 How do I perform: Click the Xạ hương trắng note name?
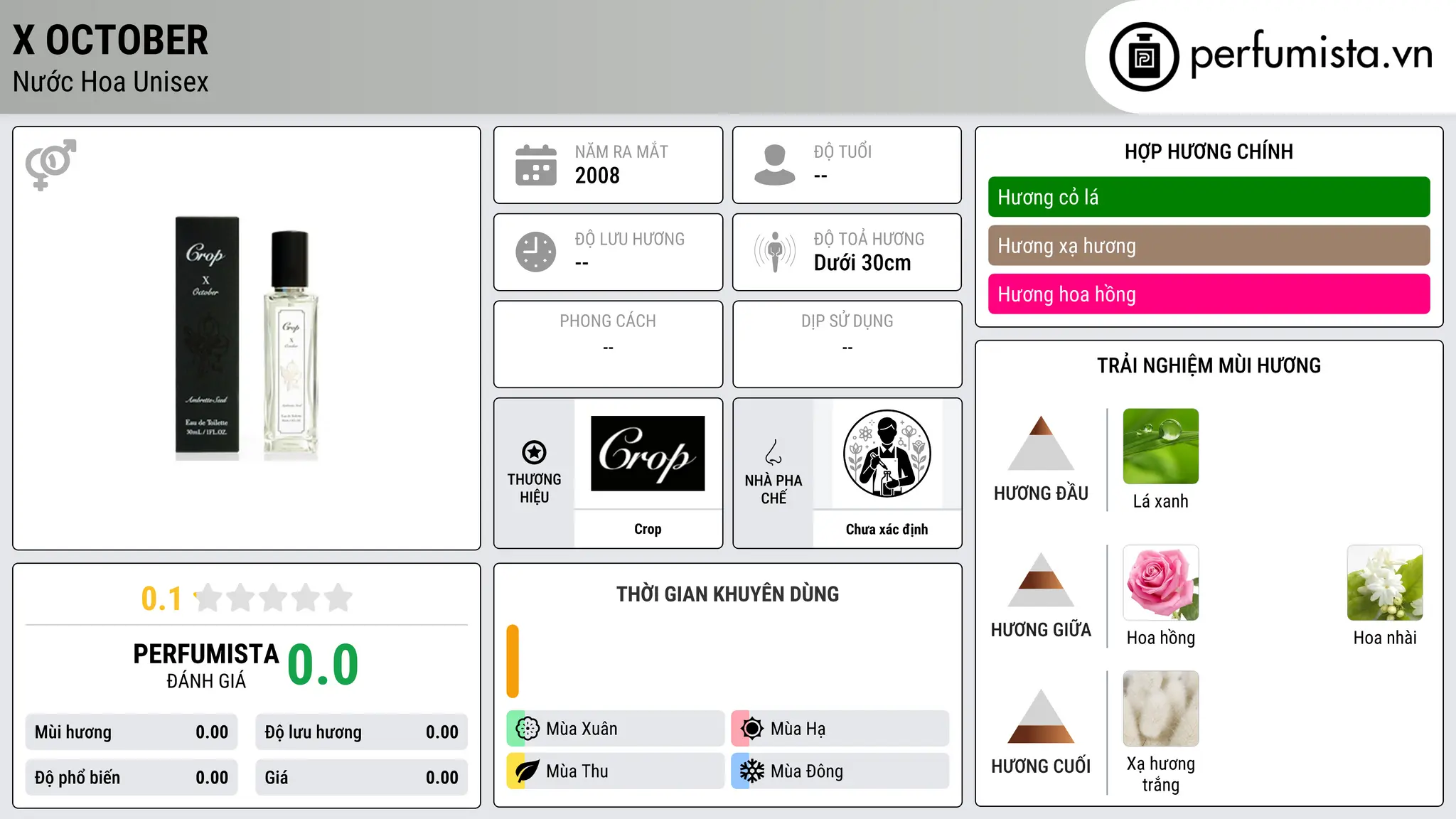1161,774
